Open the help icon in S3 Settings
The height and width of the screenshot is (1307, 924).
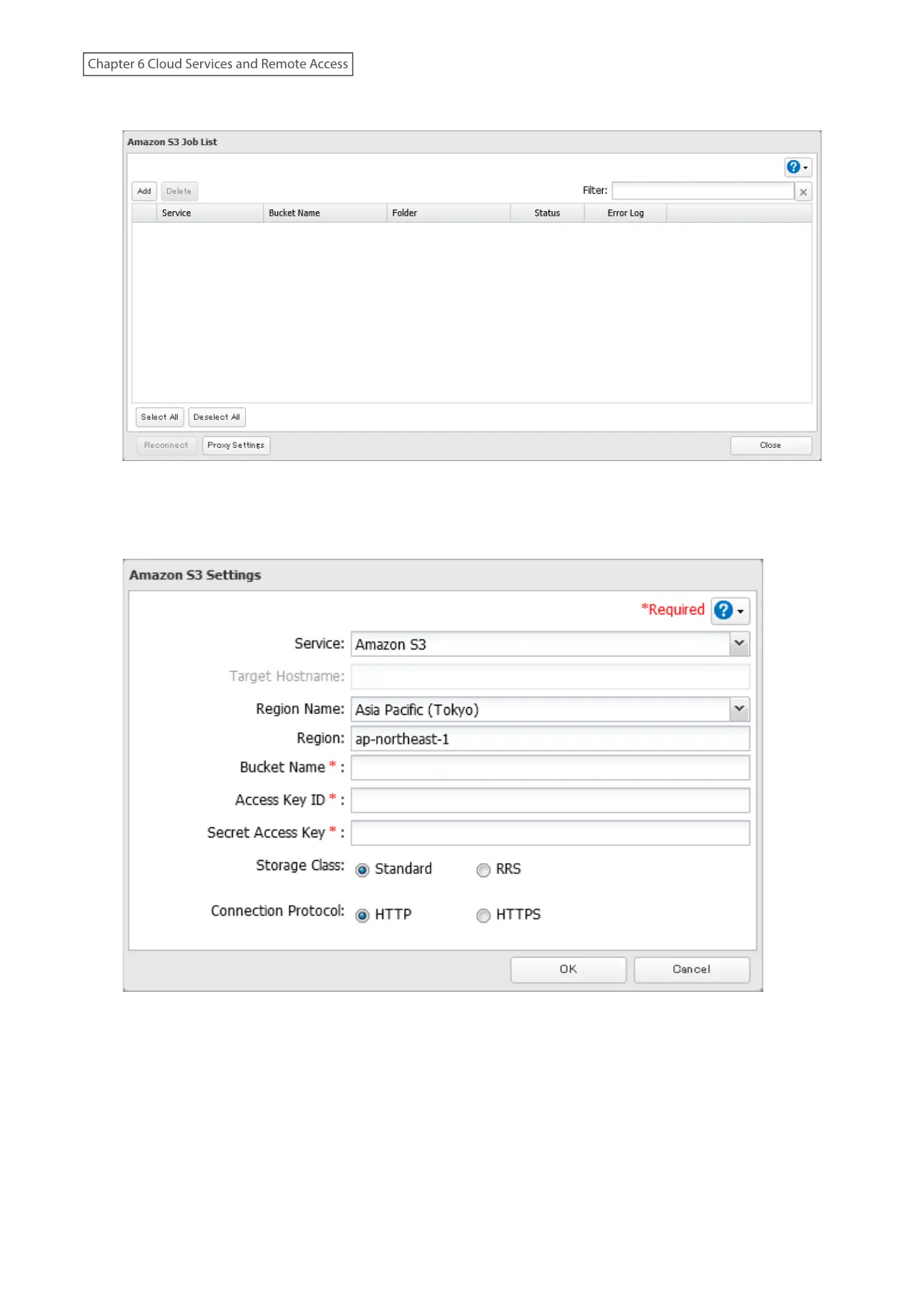click(x=730, y=611)
